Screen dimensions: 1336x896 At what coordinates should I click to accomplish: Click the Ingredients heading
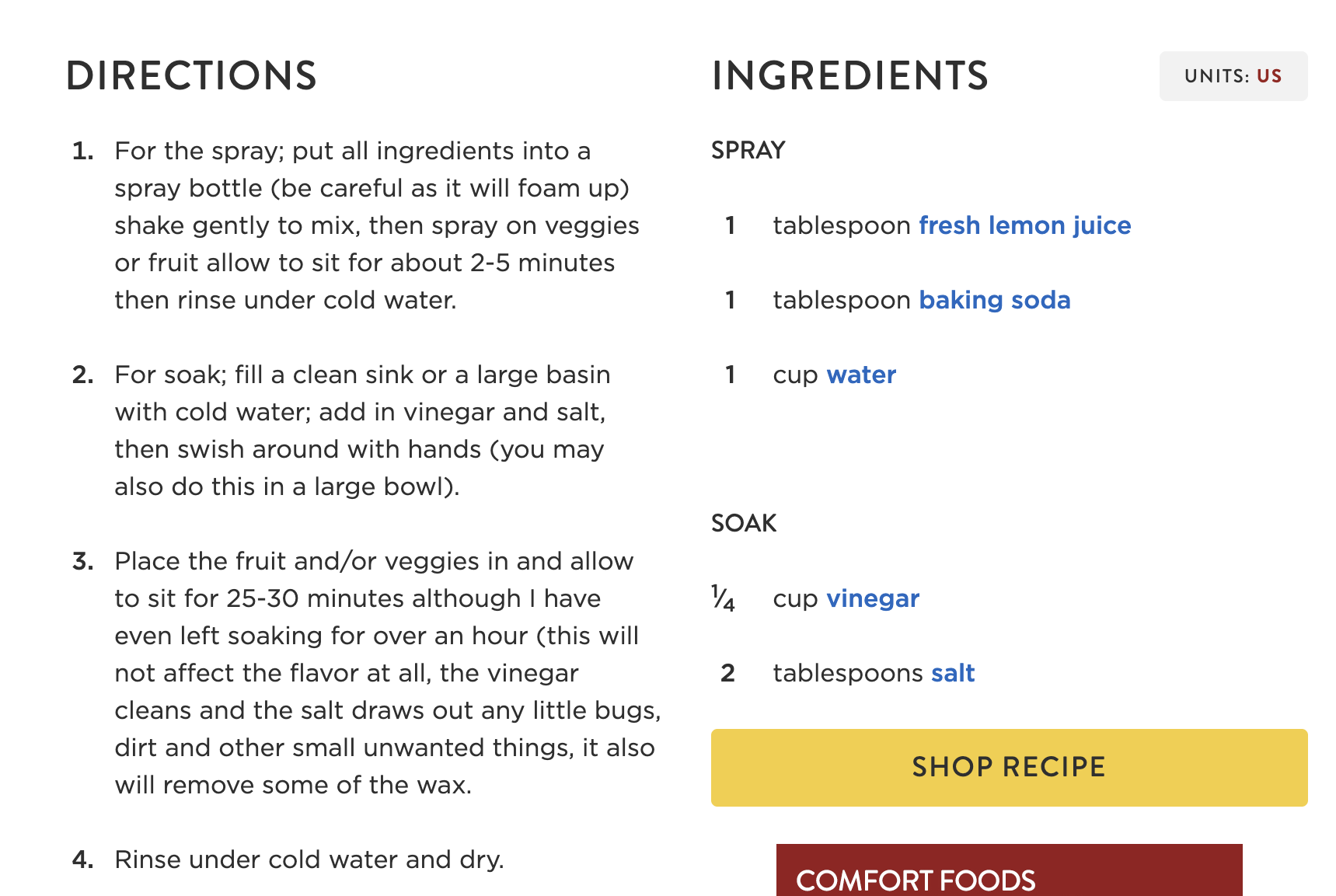849,76
